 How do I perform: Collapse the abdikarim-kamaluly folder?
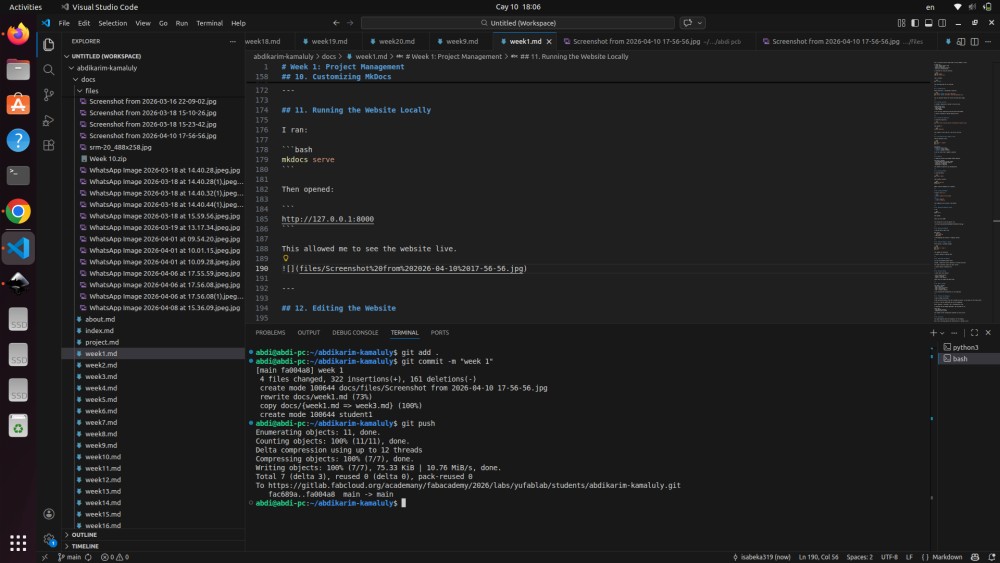152,68
